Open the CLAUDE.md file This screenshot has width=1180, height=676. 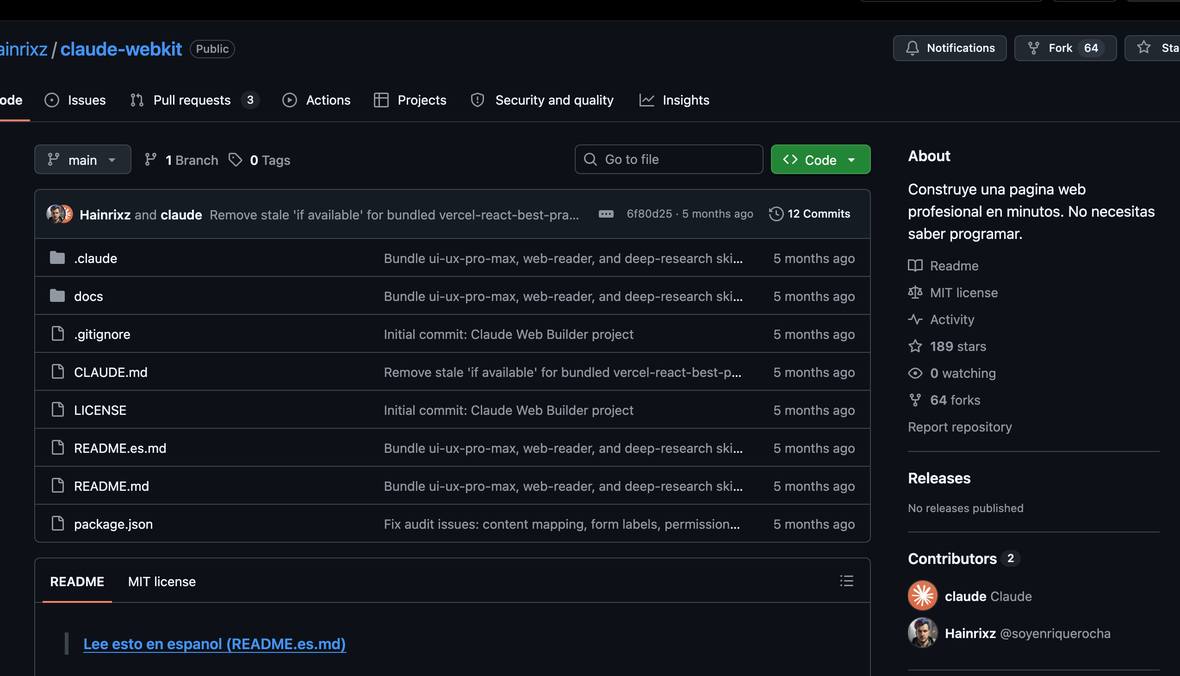pos(111,372)
